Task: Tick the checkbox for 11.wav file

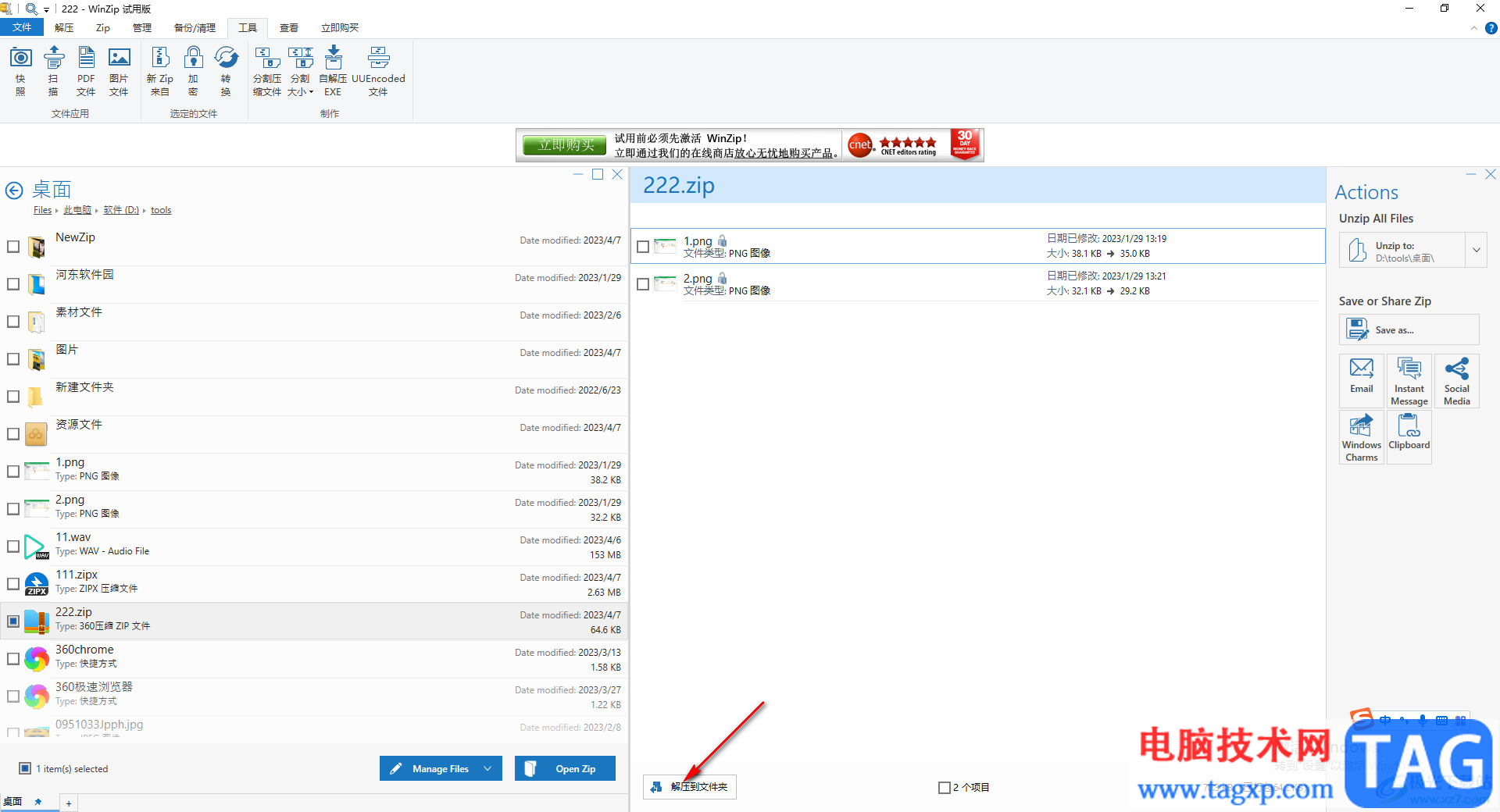Action: pos(13,547)
